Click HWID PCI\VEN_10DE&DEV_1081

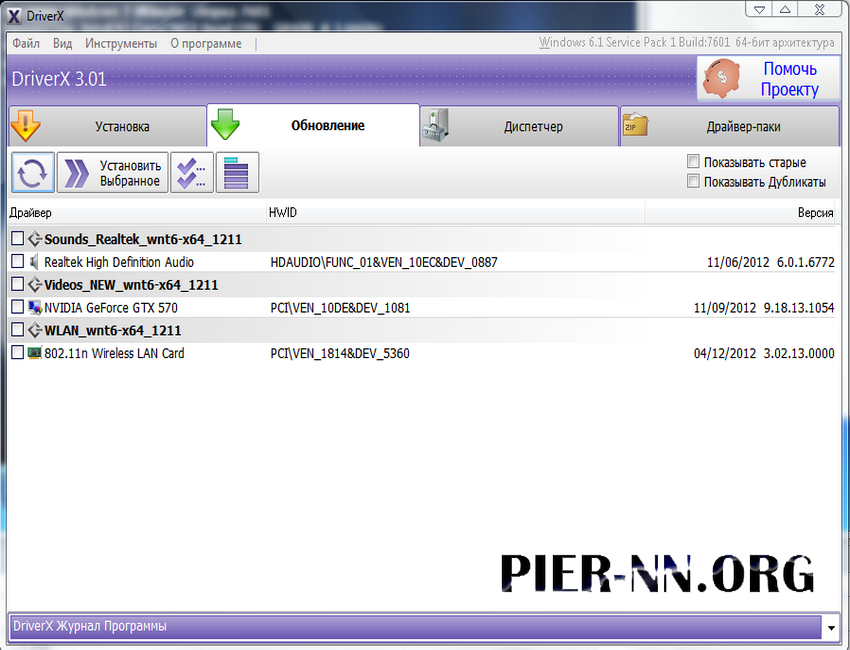click(340, 308)
